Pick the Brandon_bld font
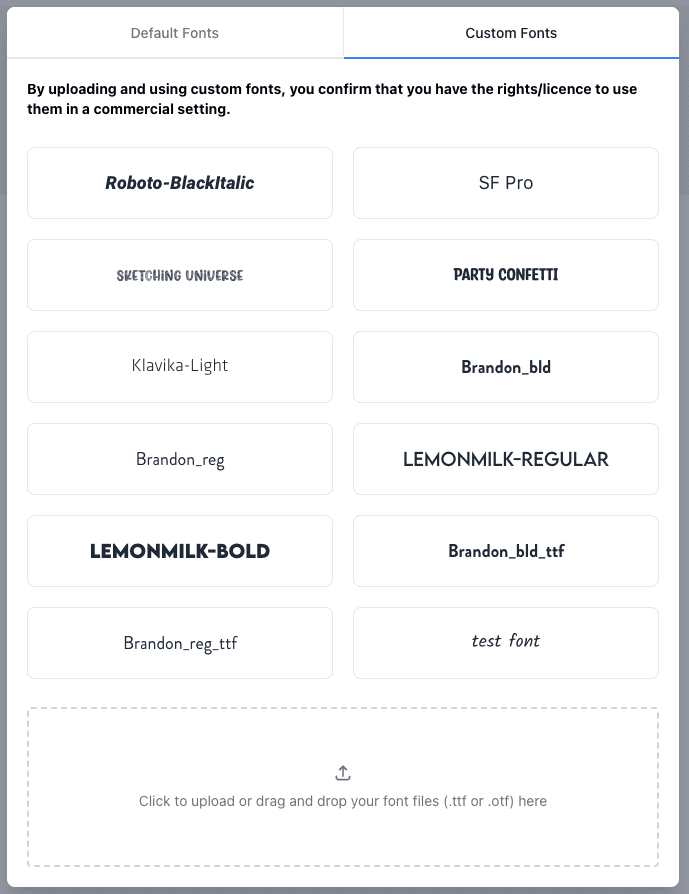The image size is (689, 894). (x=505, y=367)
